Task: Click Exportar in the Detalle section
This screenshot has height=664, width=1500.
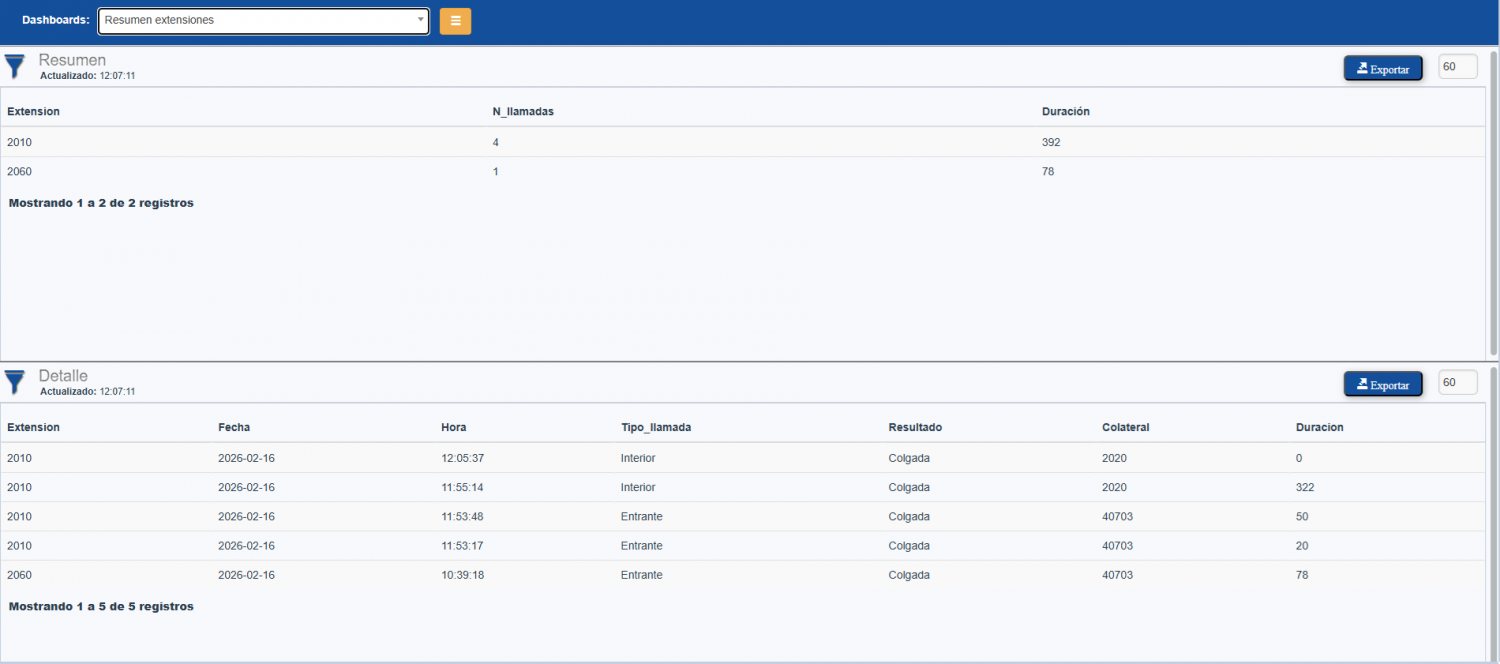Action: click(1383, 383)
